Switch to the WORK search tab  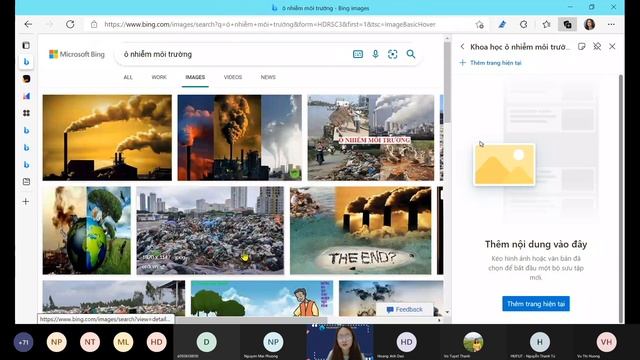point(159,77)
